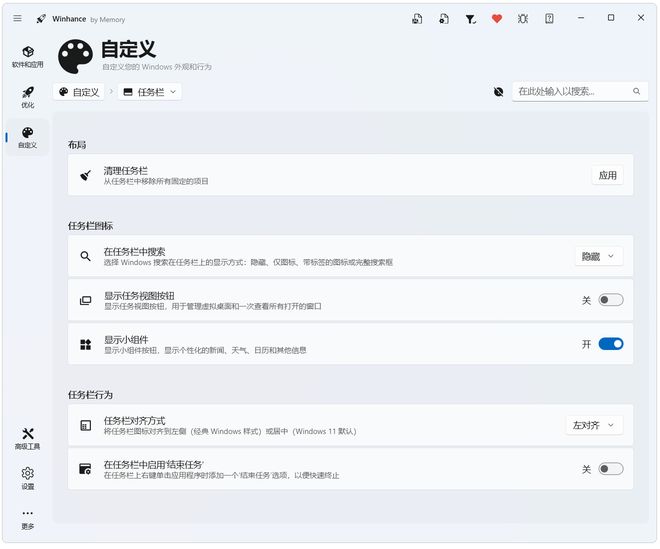Go to Software and Apps (软件和应用) sidebar
Viewport: 660px width, 549px height.
pyautogui.click(x=28, y=57)
